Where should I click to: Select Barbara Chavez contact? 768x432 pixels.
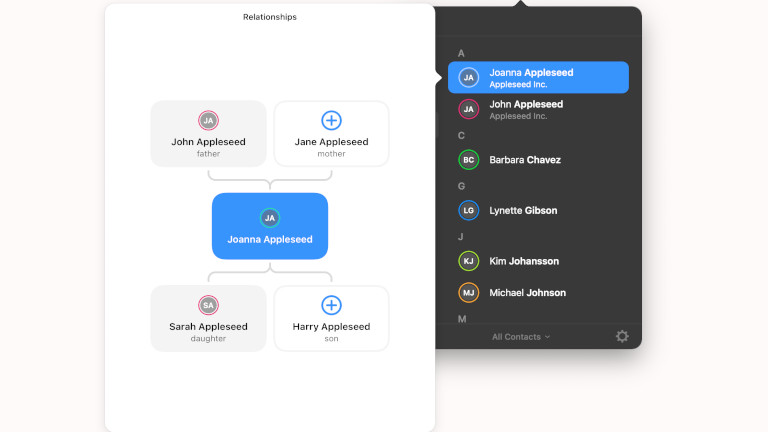[x=538, y=160]
